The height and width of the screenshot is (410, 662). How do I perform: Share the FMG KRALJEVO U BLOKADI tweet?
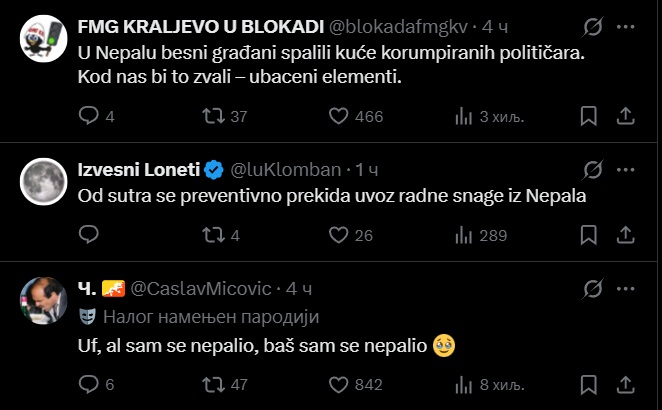626,116
